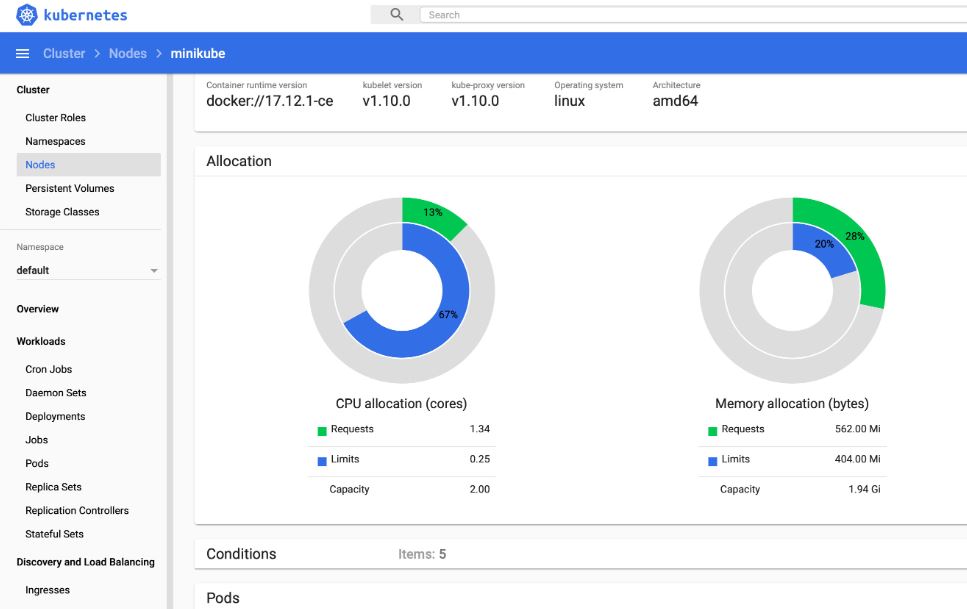This screenshot has height=609, width=967.
Task: Click the search magnifier icon
Action: coord(397,14)
